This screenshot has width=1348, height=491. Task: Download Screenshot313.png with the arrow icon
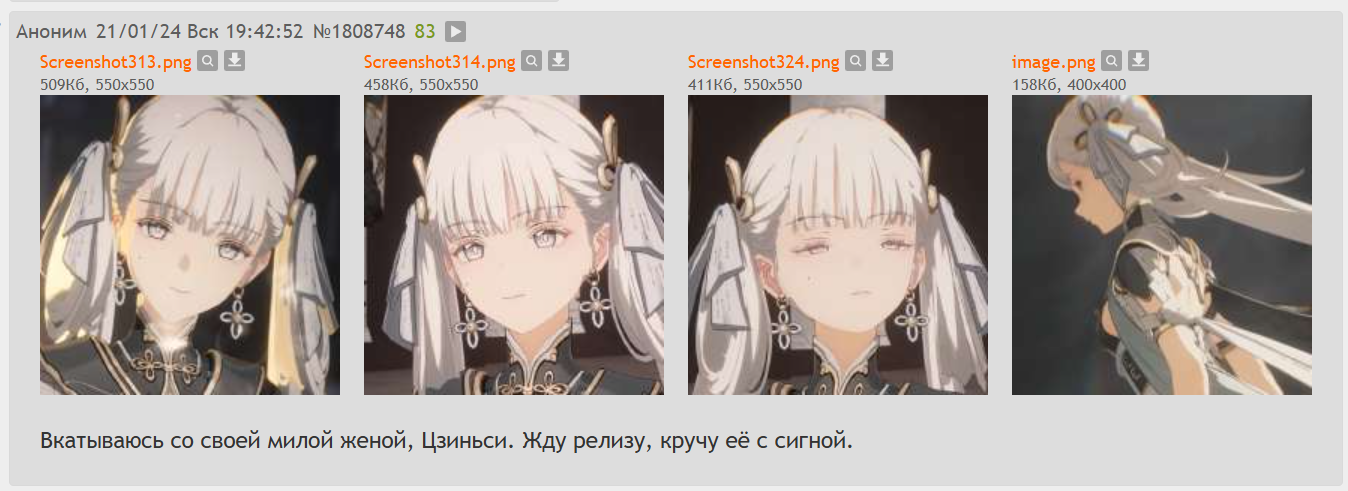(234, 61)
